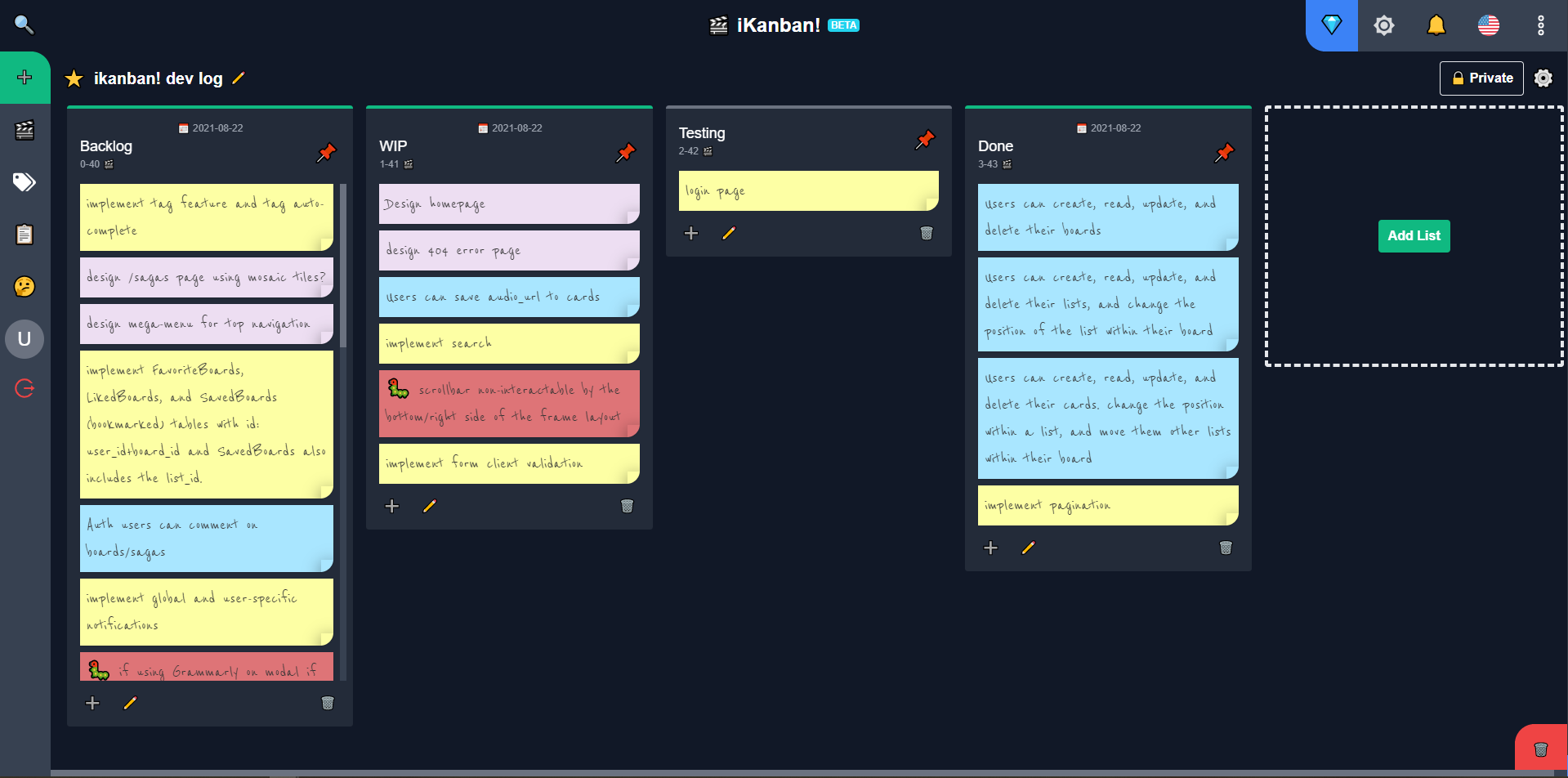The image size is (1568, 778).
Task: Edit the Backlog list with pencil
Action: 130,703
